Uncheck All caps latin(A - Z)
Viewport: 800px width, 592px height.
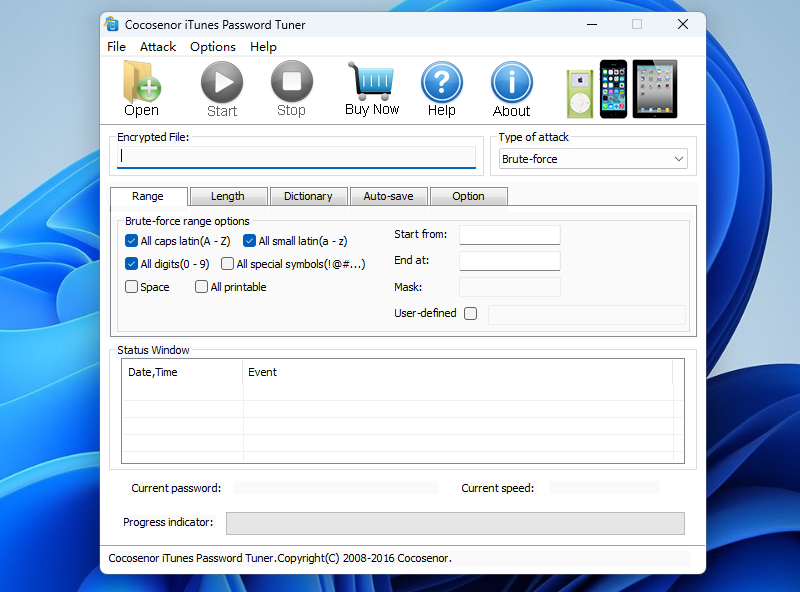[x=132, y=240]
